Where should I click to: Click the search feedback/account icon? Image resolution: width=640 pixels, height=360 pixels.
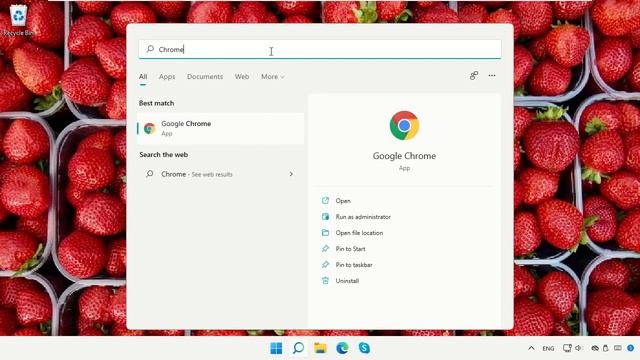click(x=473, y=76)
